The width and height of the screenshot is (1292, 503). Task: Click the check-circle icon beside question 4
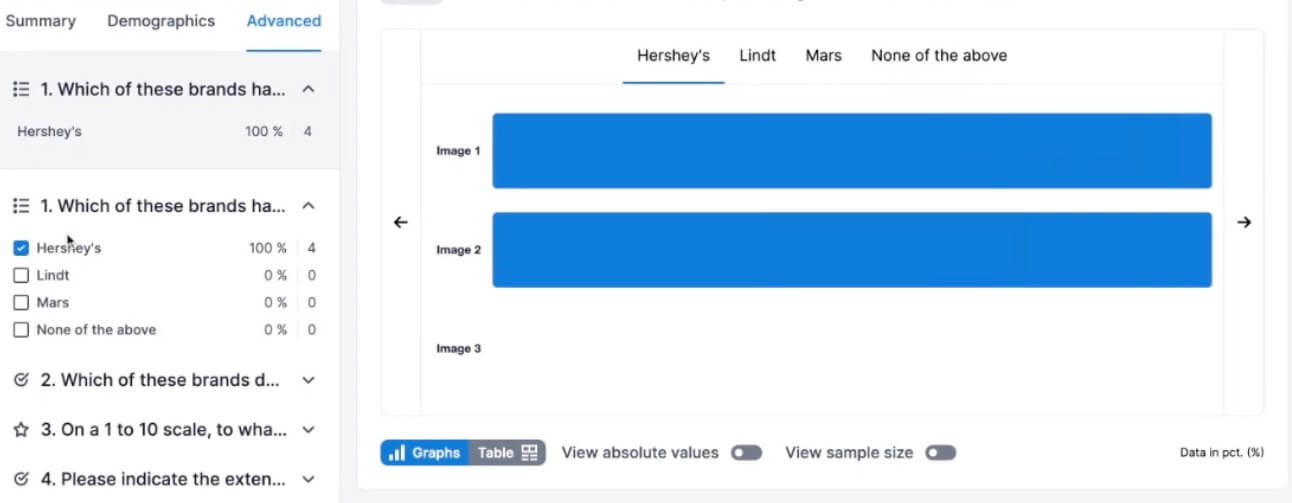[x=21, y=479]
